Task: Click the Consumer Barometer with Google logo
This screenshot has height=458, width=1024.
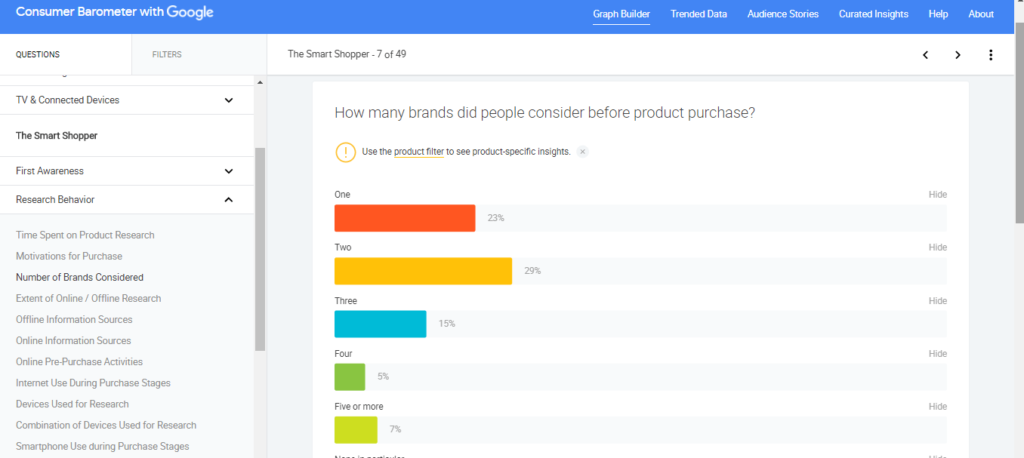Action: coord(114,13)
